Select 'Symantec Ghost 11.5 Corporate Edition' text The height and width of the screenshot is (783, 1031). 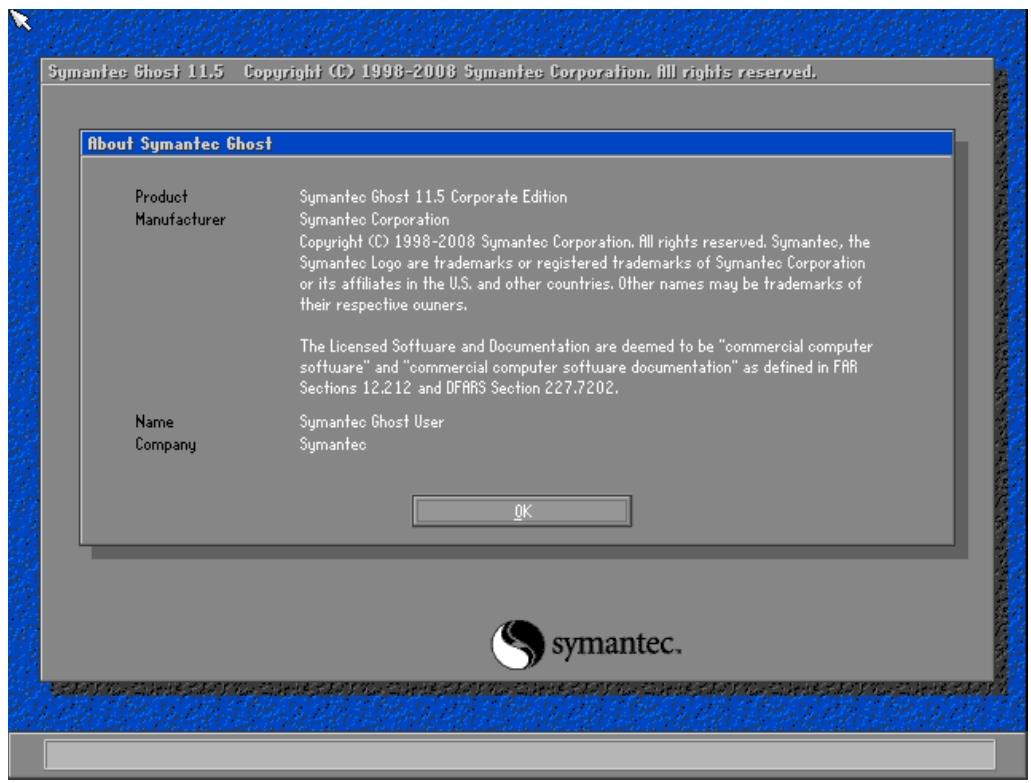click(433, 197)
